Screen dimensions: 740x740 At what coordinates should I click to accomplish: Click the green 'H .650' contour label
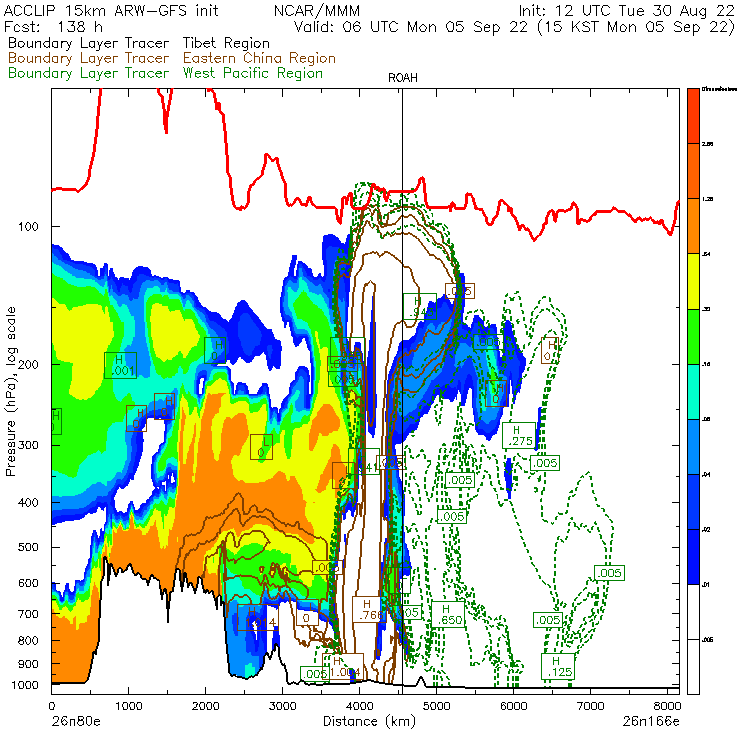point(448,614)
